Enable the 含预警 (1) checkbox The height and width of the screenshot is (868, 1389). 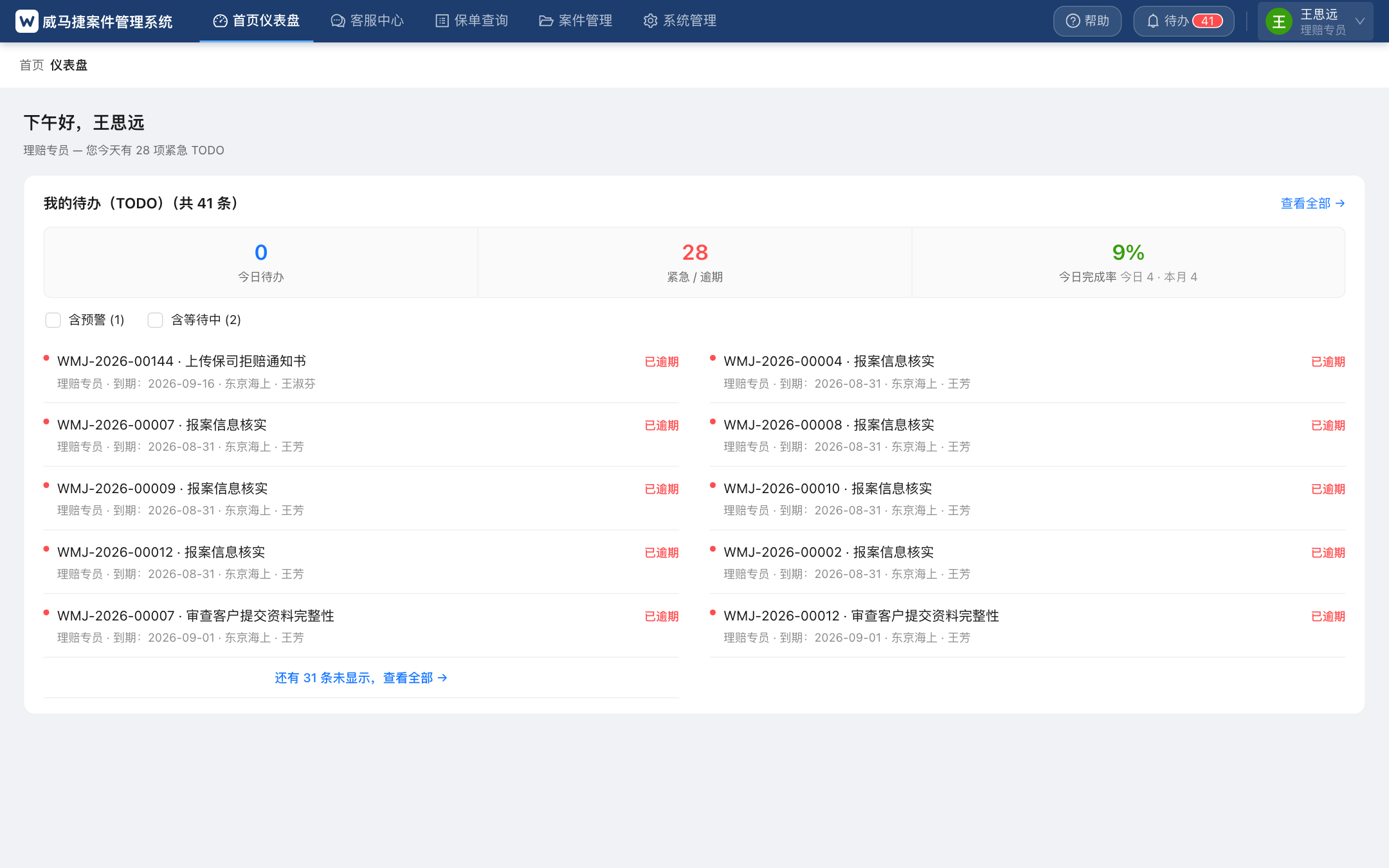click(53, 320)
